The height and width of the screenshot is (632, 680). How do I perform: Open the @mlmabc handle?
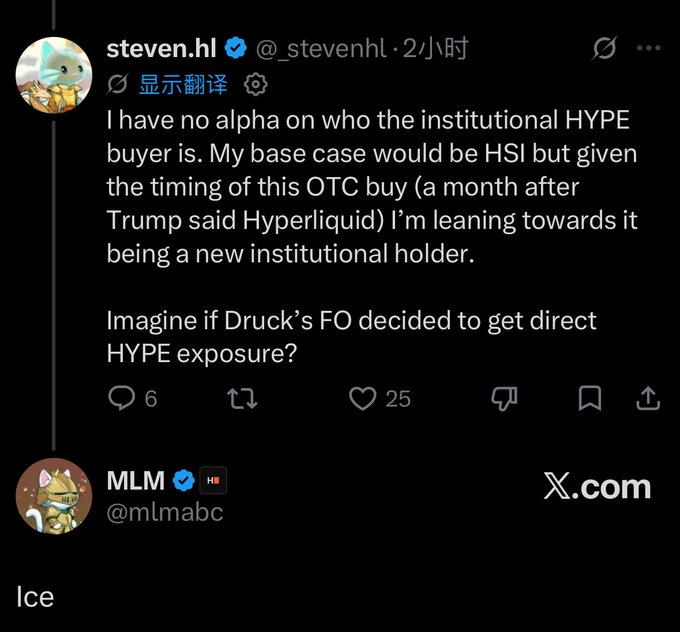pos(165,513)
